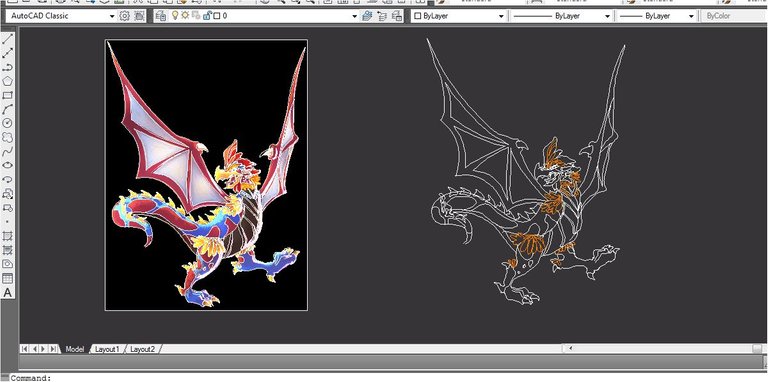
Task: Select the Construction Line tool
Action: [7, 53]
